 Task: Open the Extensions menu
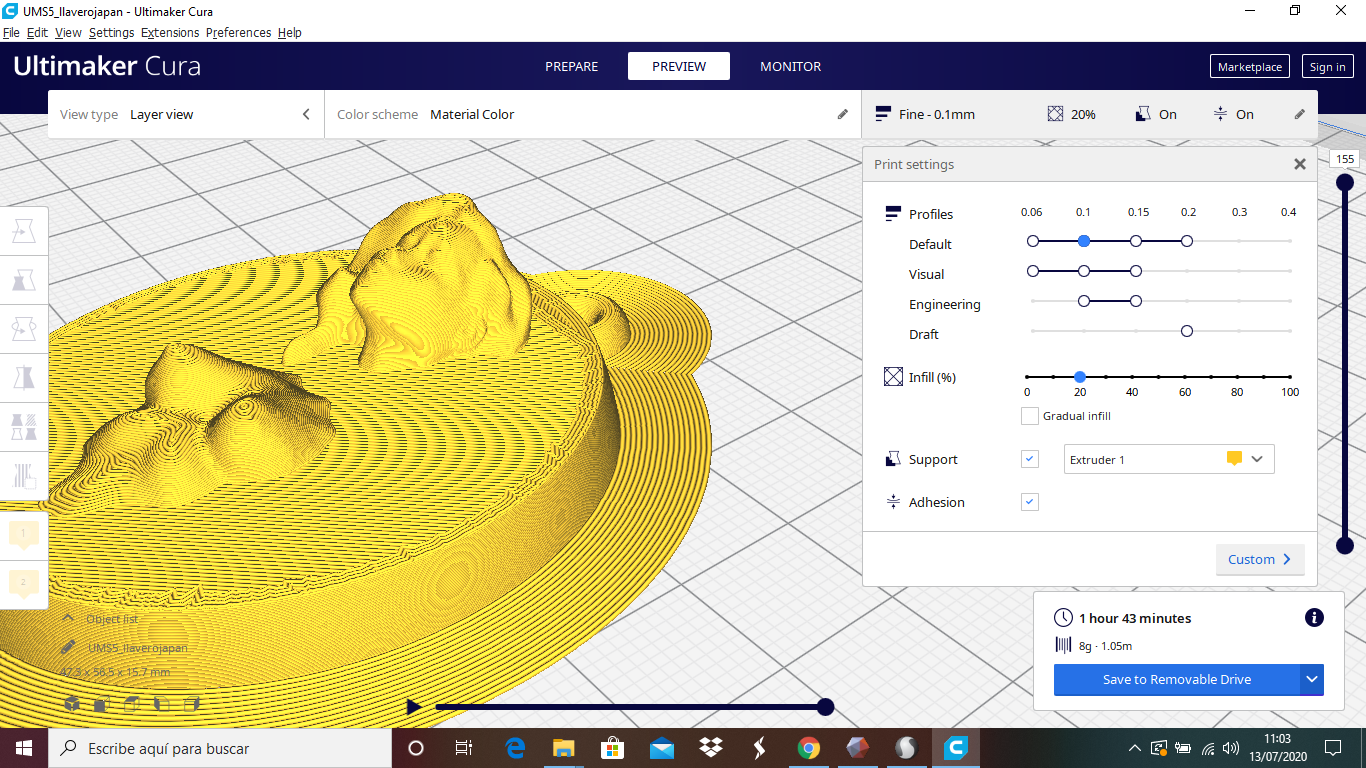(170, 32)
